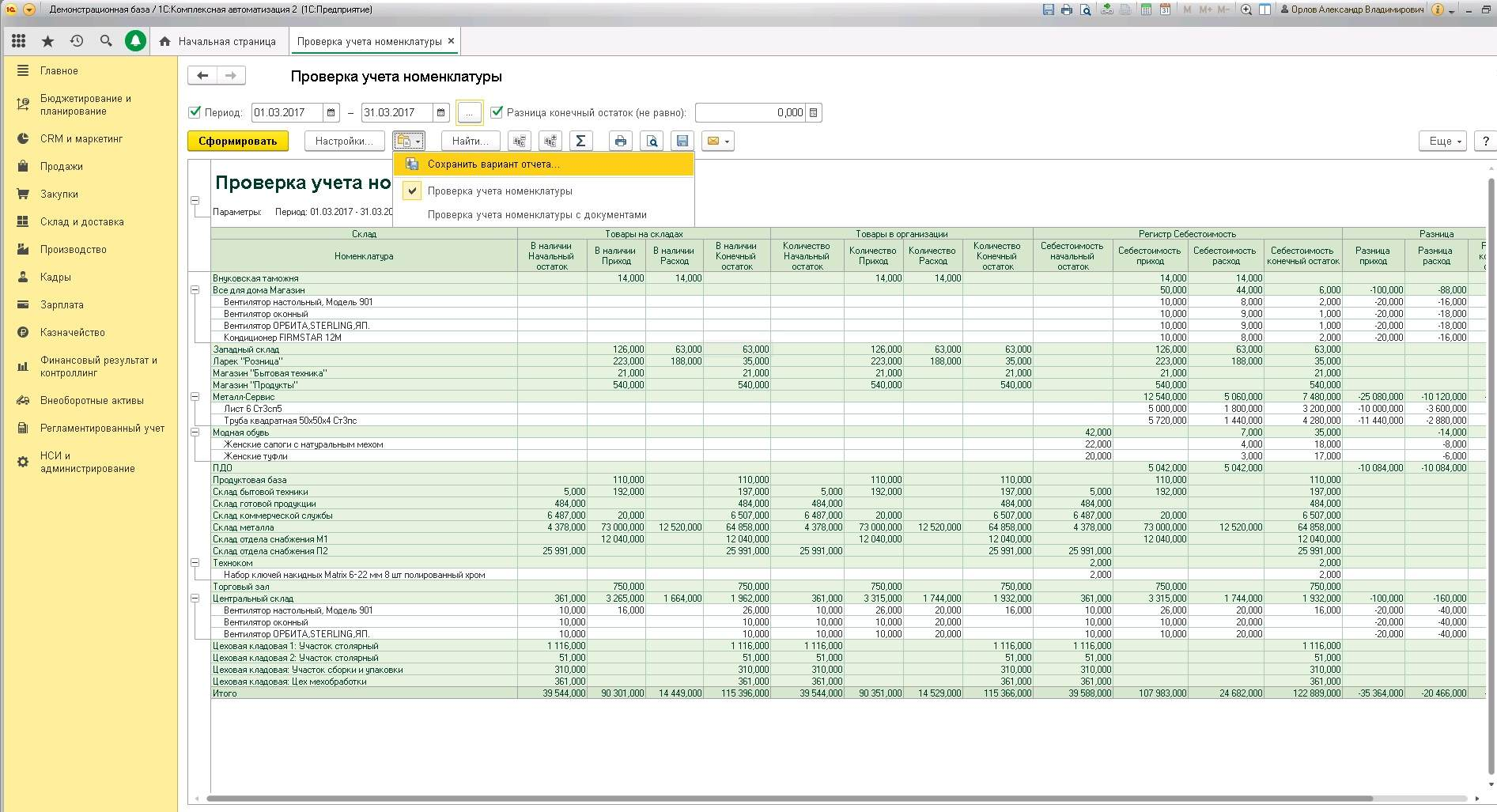Open report print preview in the toolbar
The height and width of the screenshot is (812, 1497).
click(652, 141)
